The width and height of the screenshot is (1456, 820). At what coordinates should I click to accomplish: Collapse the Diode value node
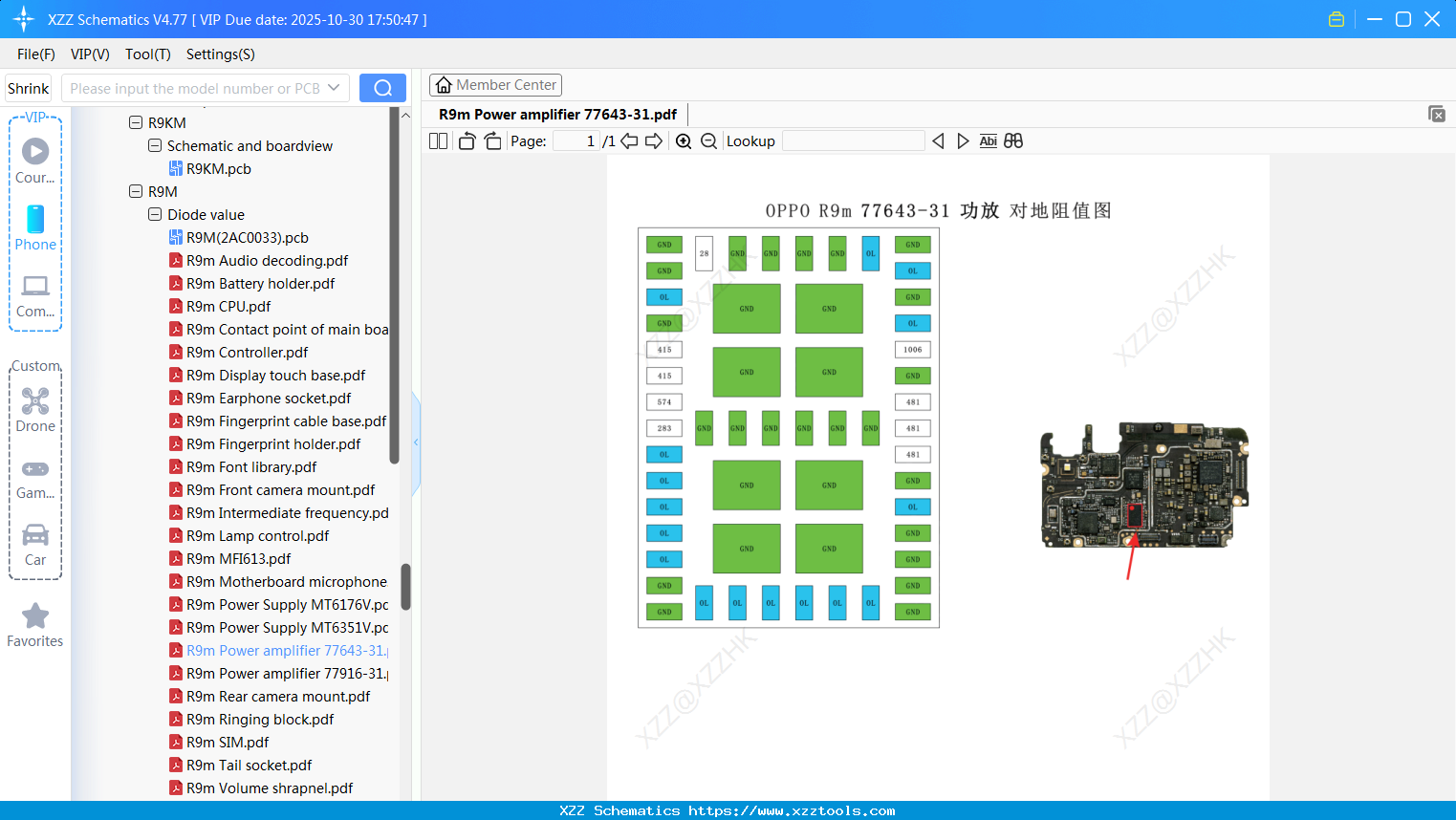click(x=155, y=214)
